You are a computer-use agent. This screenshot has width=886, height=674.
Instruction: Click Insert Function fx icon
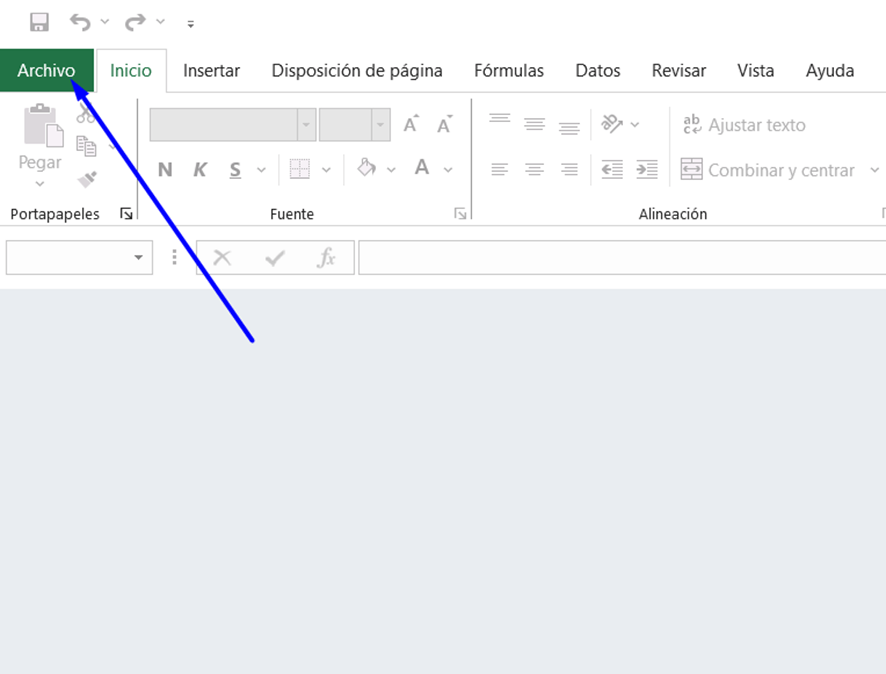[x=327, y=258]
